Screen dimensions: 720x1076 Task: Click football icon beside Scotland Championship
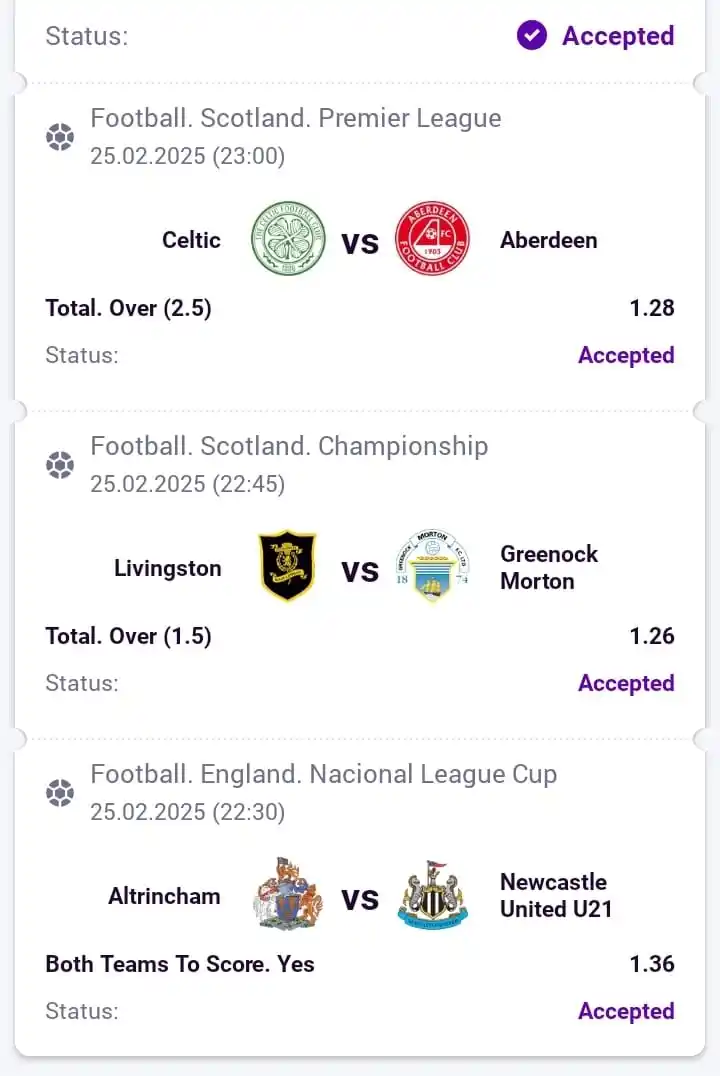[60, 465]
